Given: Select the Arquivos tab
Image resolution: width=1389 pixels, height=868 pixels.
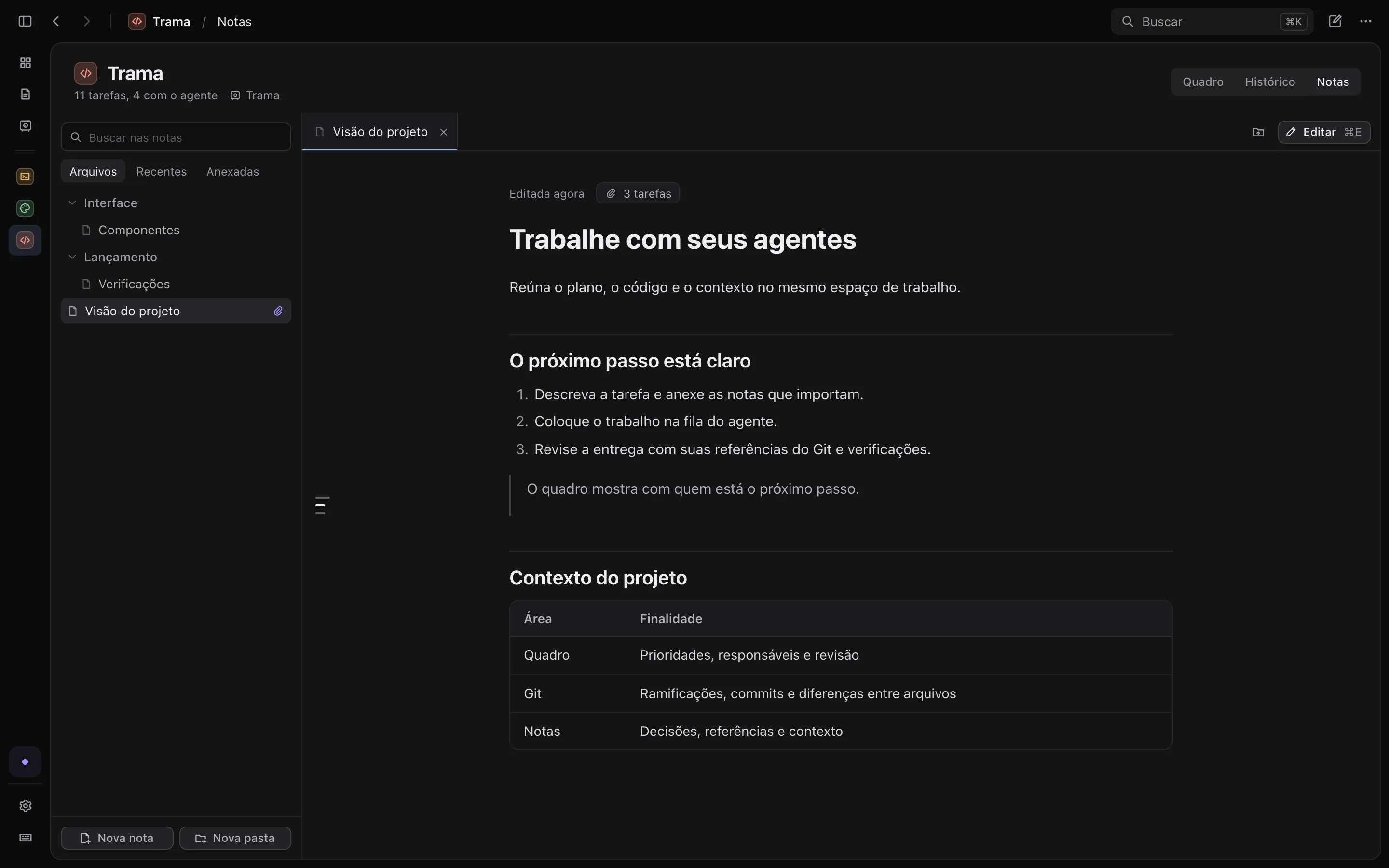Looking at the screenshot, I should tap(93, 171).
